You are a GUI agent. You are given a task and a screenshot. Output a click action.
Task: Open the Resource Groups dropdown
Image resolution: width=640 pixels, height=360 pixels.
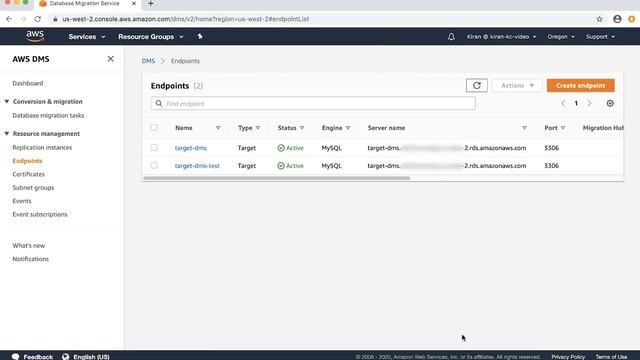coord(151,37)
